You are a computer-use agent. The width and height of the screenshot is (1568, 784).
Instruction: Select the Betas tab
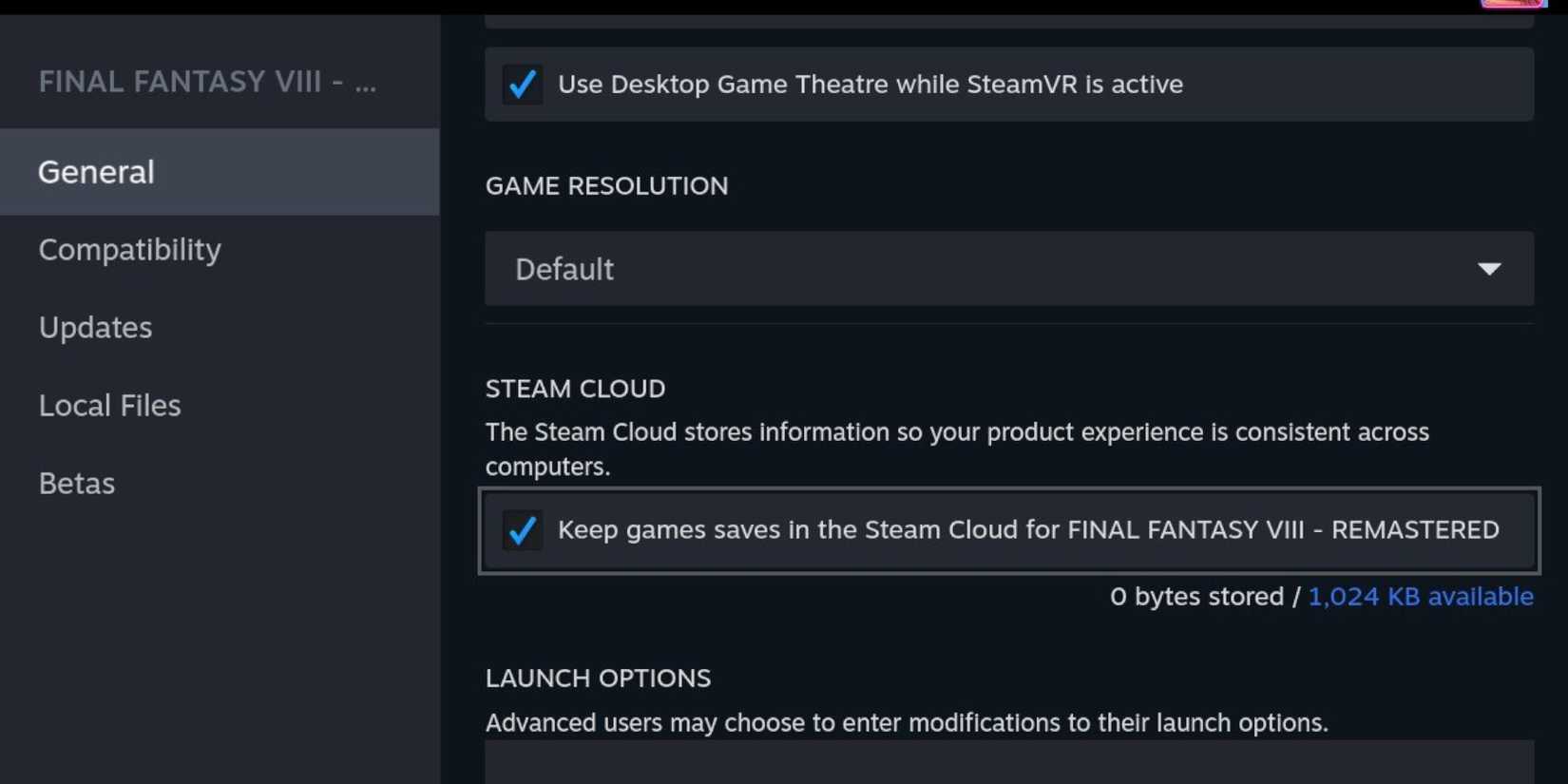[x=77, y=484]
